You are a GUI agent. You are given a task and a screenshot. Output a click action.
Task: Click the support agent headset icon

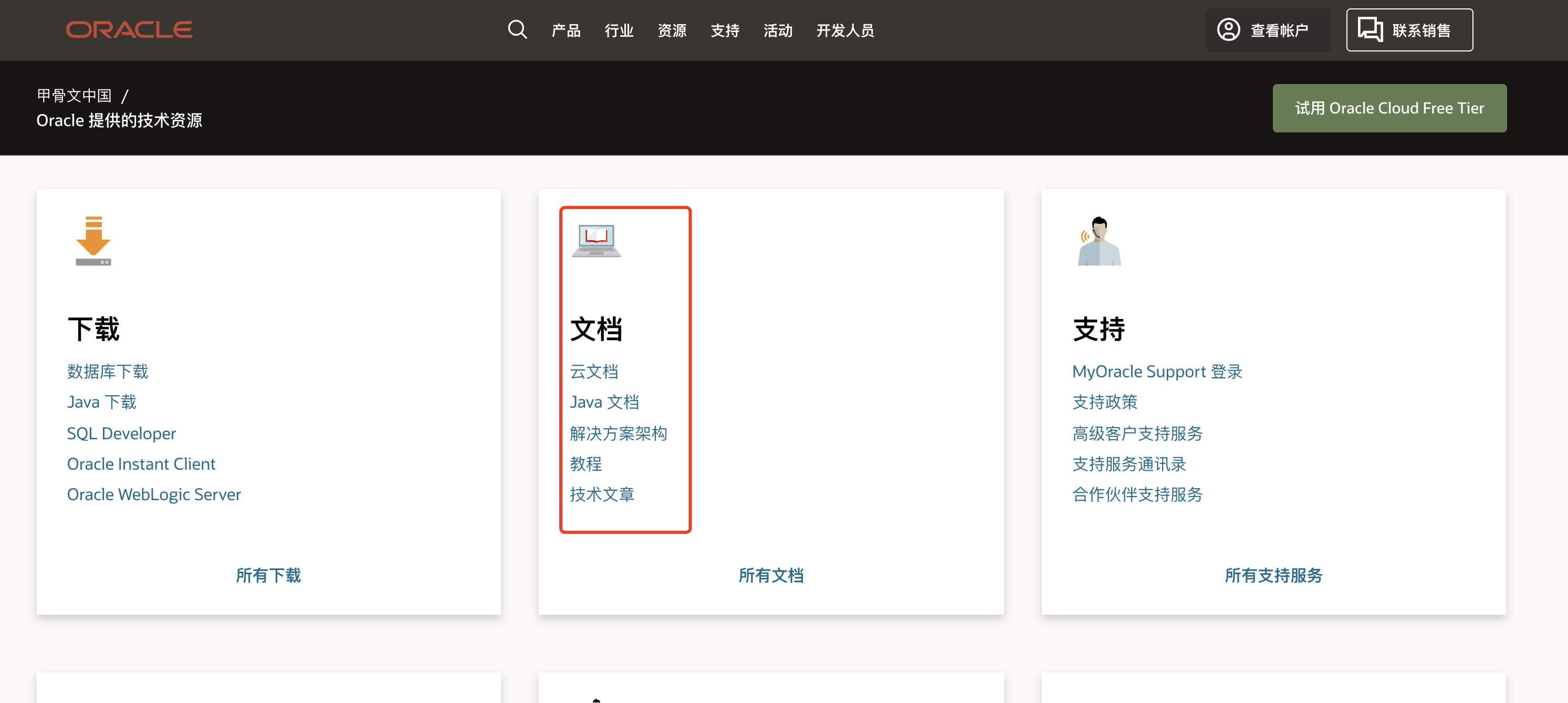1099,241
